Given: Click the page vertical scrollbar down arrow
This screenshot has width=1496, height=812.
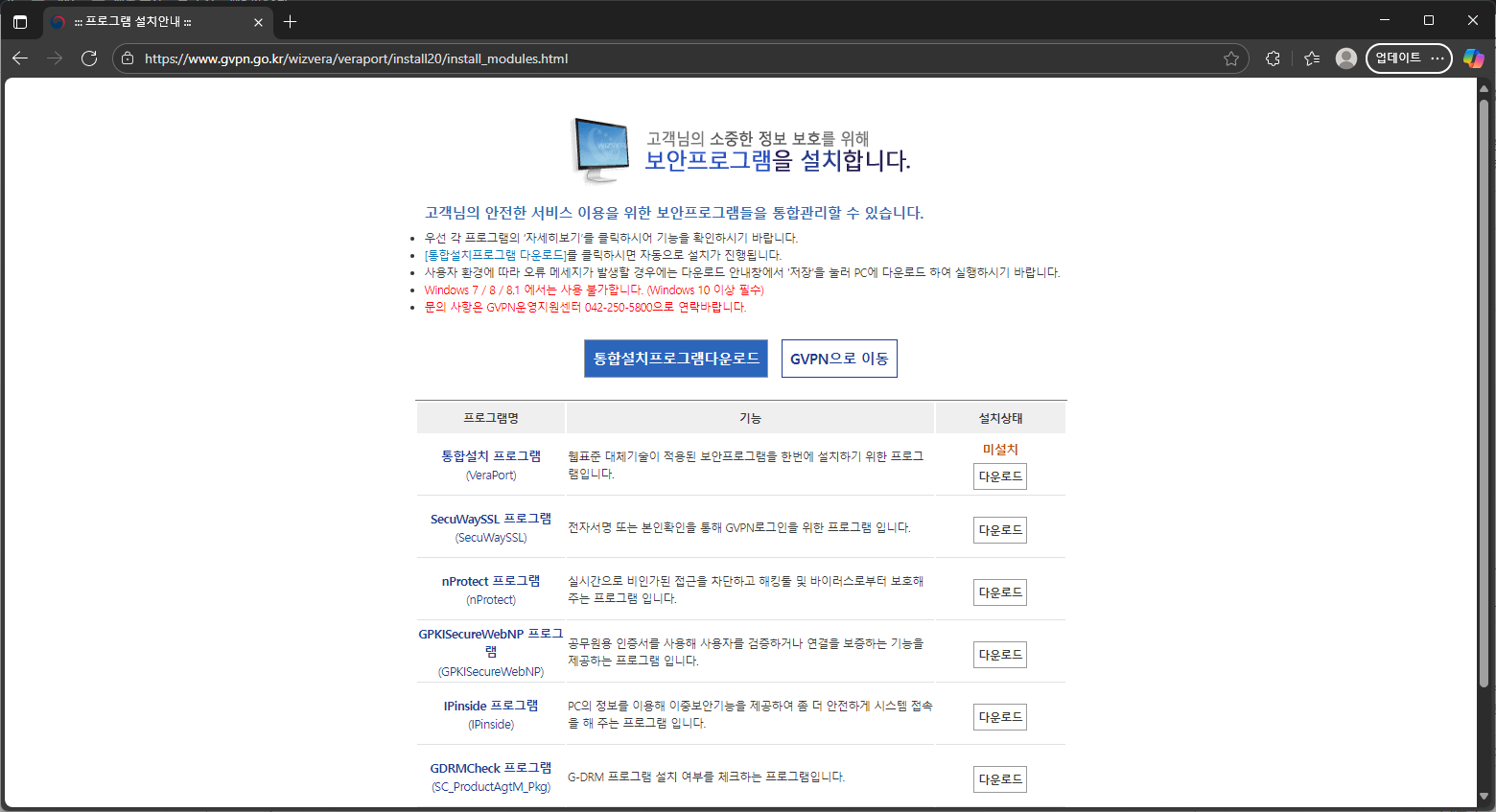Looking at the screenshot, I should point(1484,797).
